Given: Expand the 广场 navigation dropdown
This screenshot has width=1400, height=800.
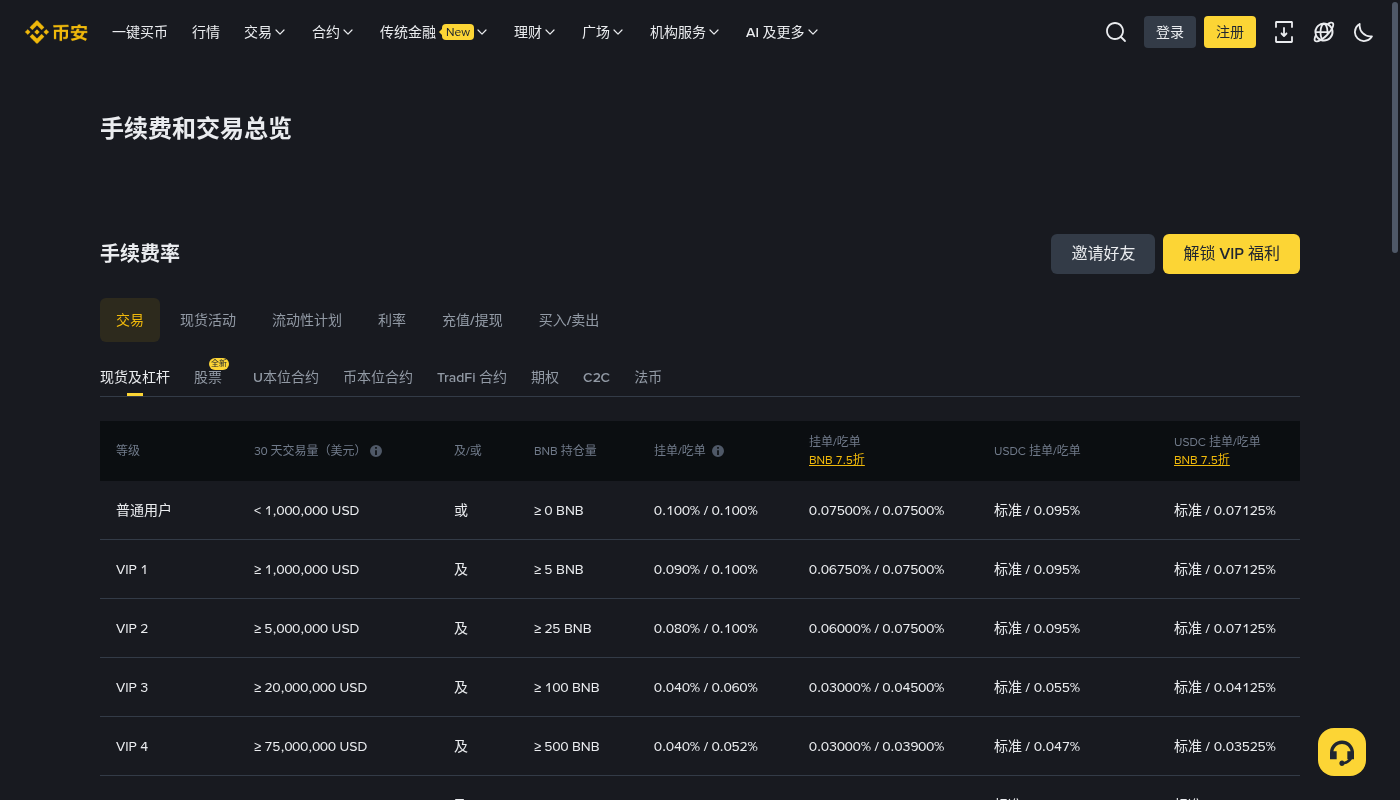Looking at the screenshot, I should 603,32.
